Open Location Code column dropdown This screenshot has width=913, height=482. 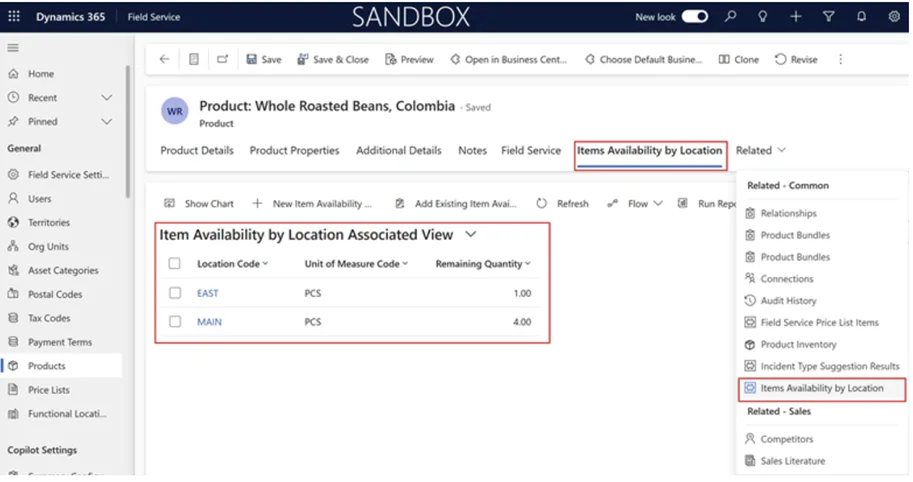(x=265, y=264)
